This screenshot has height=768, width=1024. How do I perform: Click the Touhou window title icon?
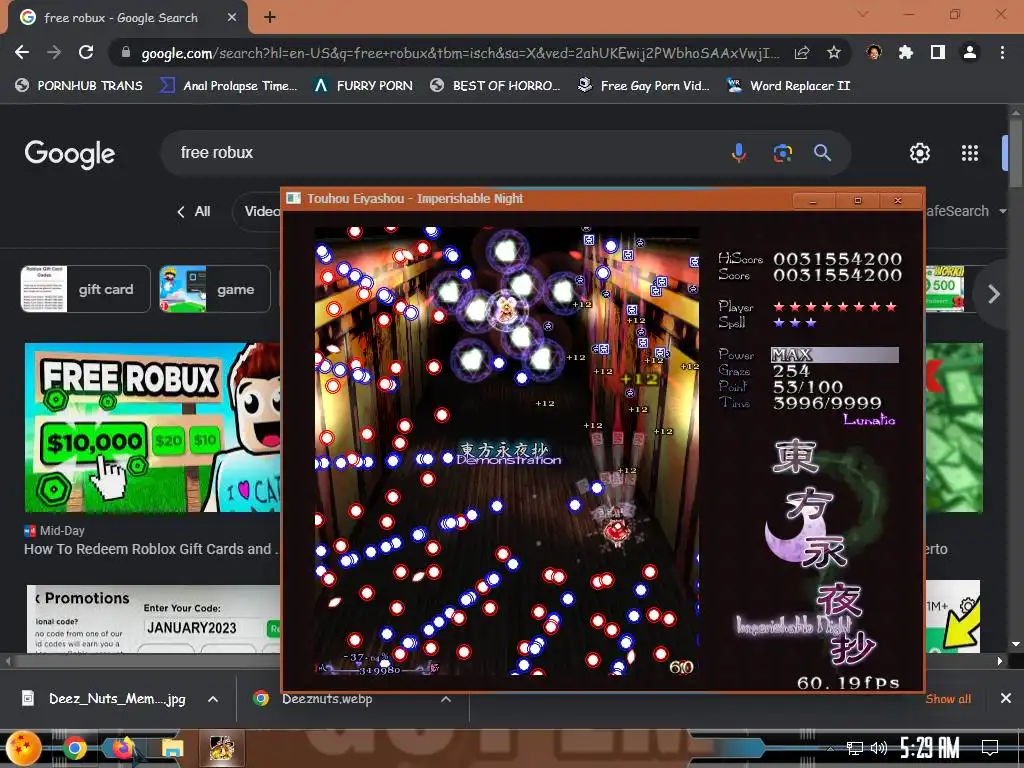pos(294,199)
